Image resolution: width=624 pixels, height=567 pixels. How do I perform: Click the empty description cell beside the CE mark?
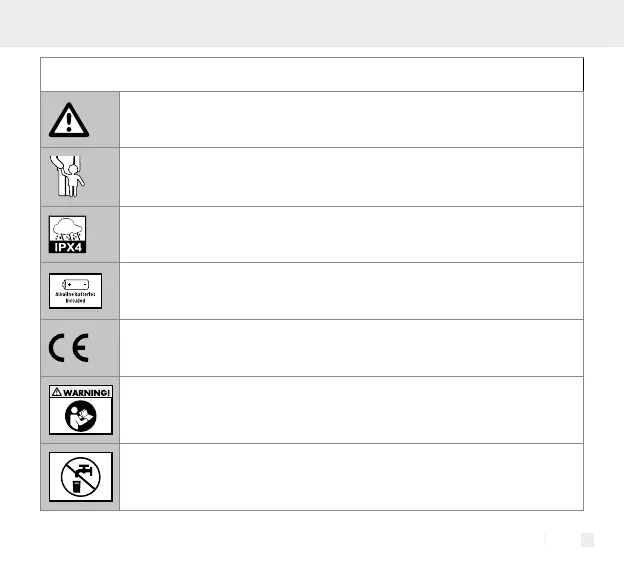pos(350,347)
